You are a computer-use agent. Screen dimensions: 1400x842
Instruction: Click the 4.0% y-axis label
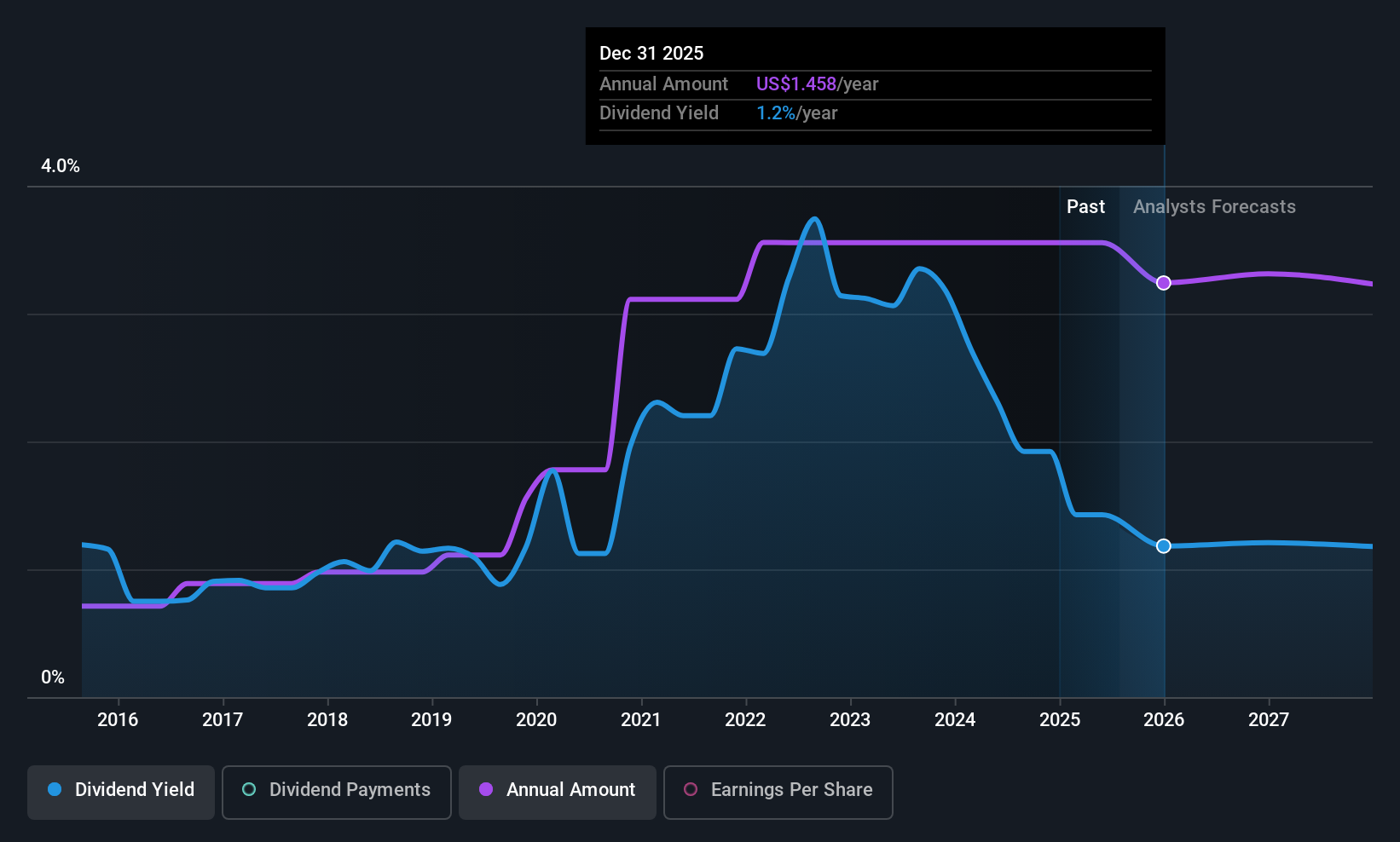coord(61,166)
